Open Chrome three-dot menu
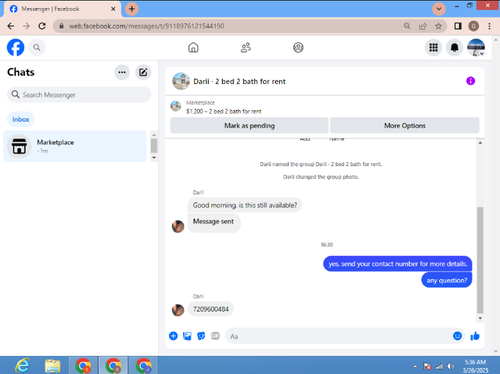500x374 pixels. tap(489, 26)
